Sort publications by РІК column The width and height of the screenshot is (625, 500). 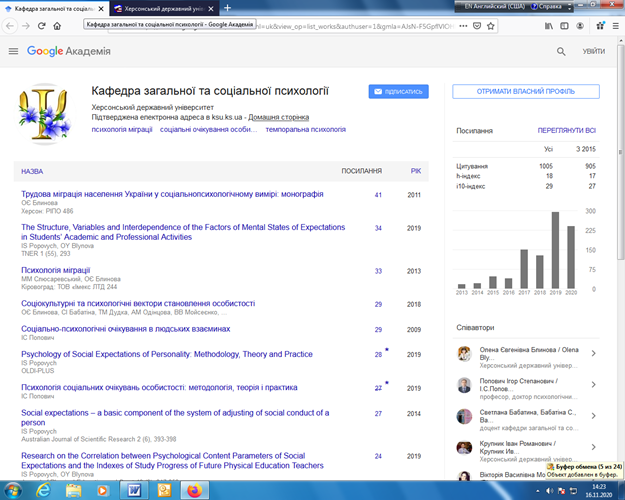tap(415, 171)
